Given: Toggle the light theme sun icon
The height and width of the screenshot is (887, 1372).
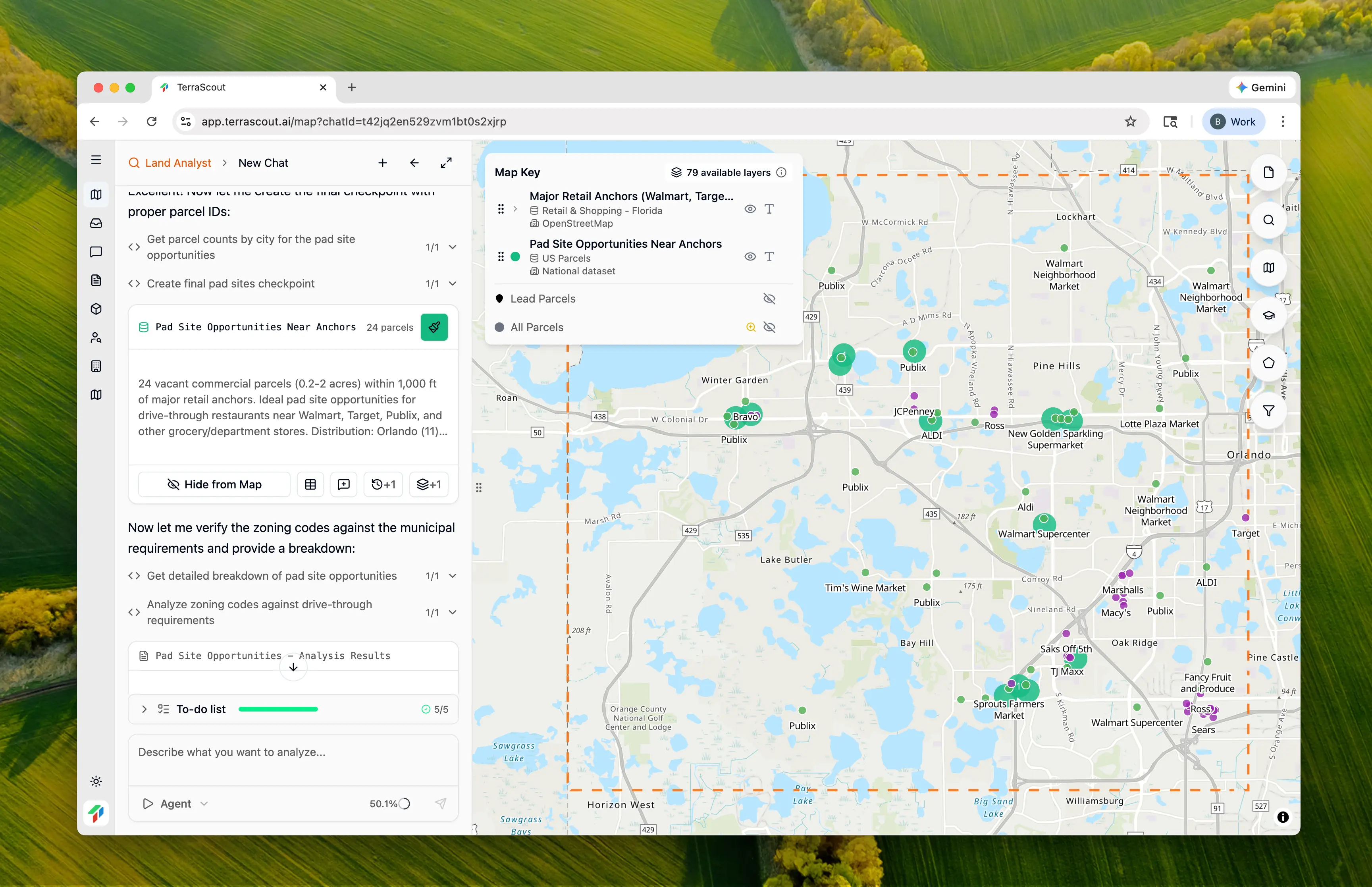Looking at the screenshot, I should click(x=96, y=781).
